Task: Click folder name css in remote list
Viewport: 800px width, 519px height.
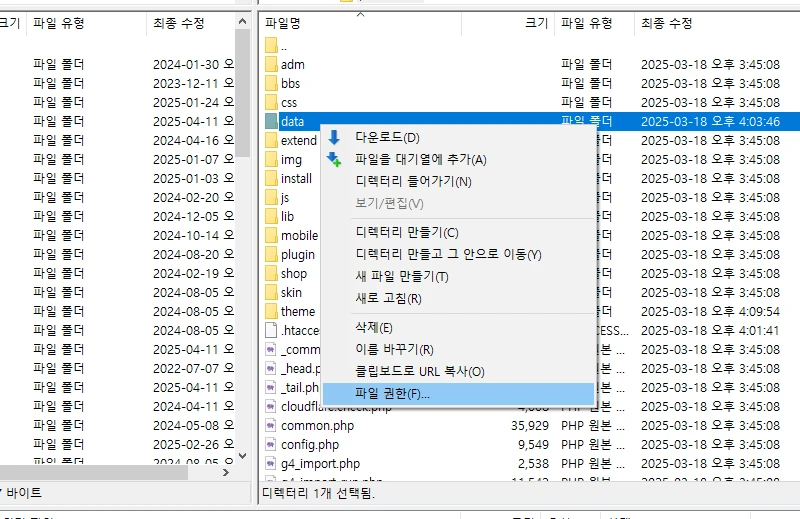Action: 289,103
